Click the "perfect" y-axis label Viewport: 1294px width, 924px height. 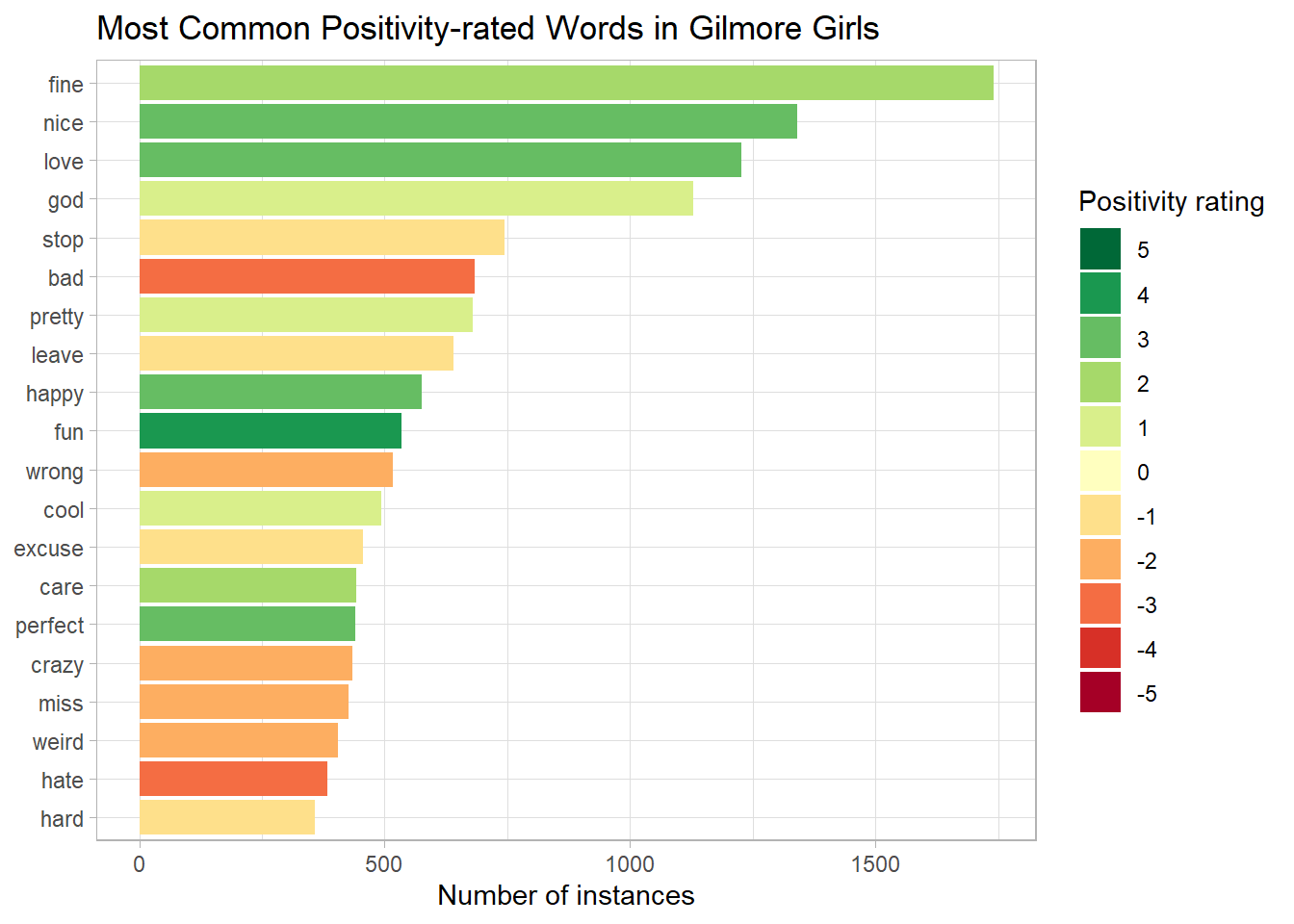click(x=50, y=626)
